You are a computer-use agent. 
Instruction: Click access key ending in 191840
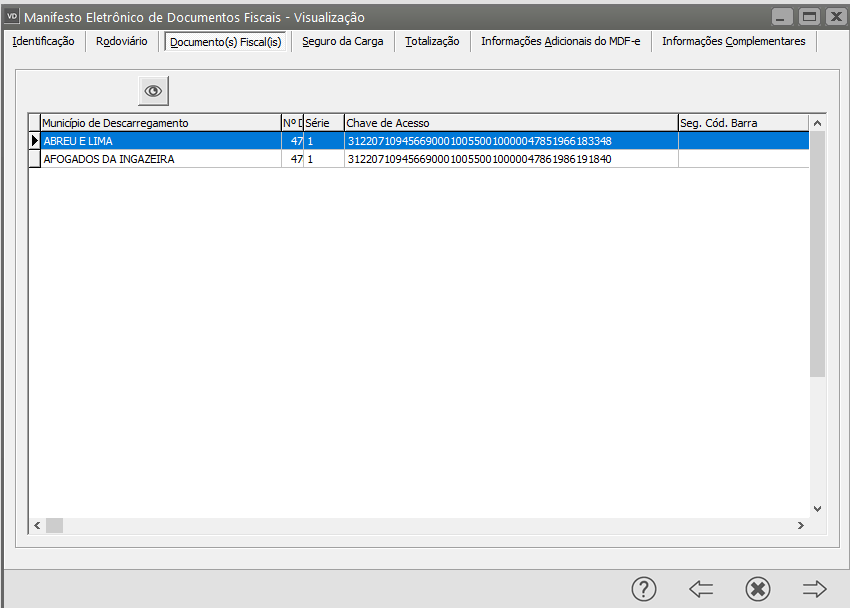[x=480, y=159]
